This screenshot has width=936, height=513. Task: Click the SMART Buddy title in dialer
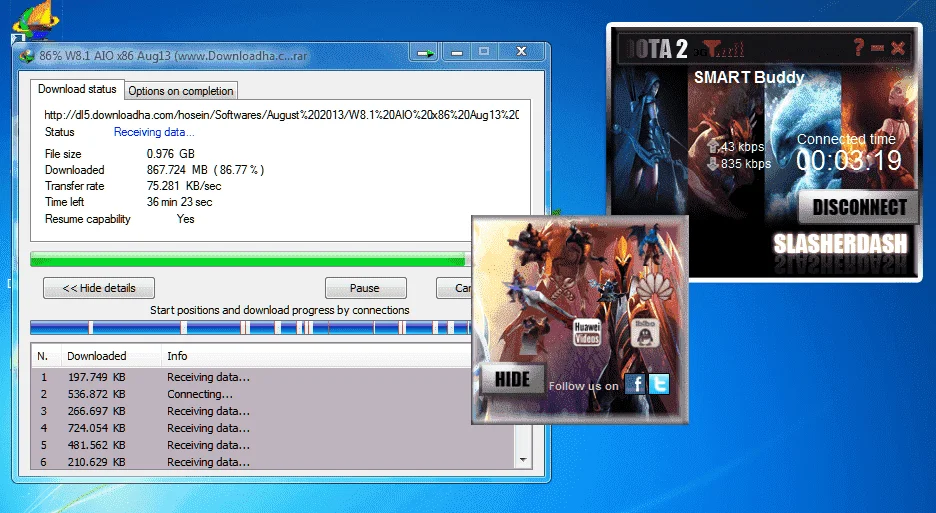click(x=749, y=77)
